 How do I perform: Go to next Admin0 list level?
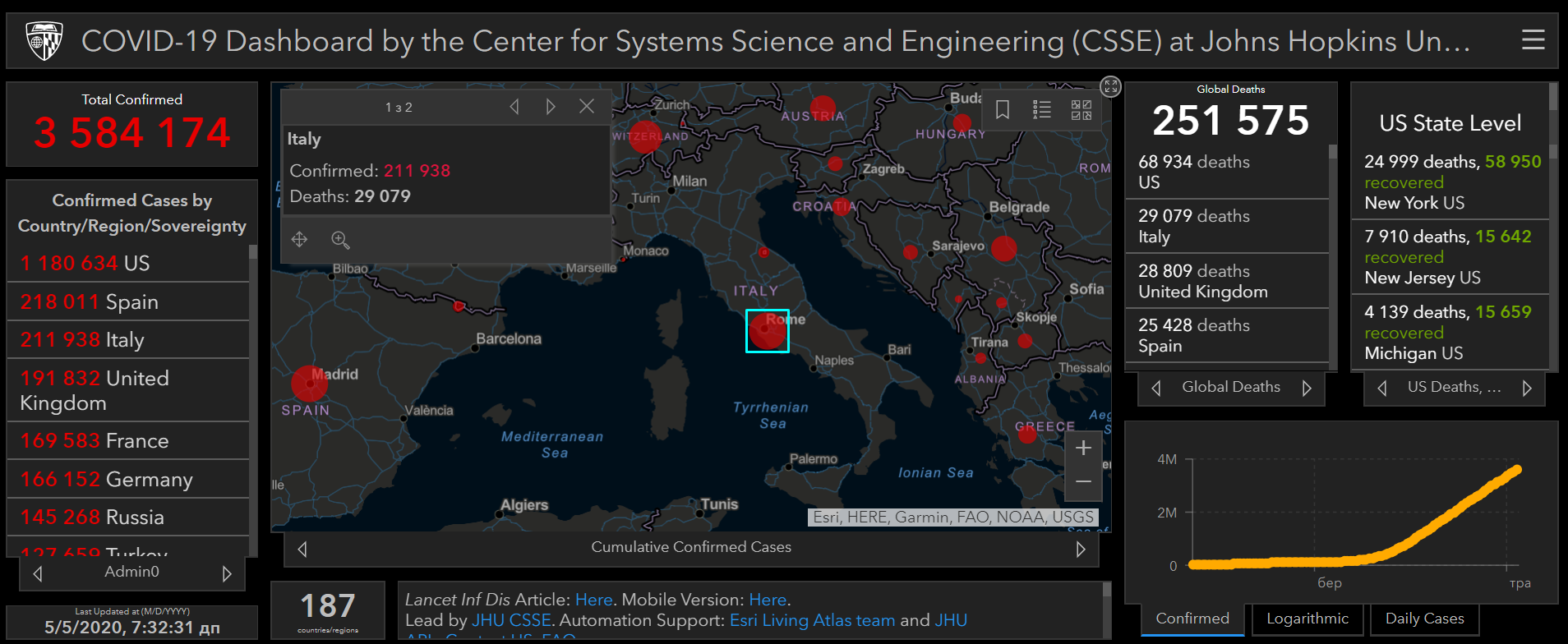[x=227, y=573]
